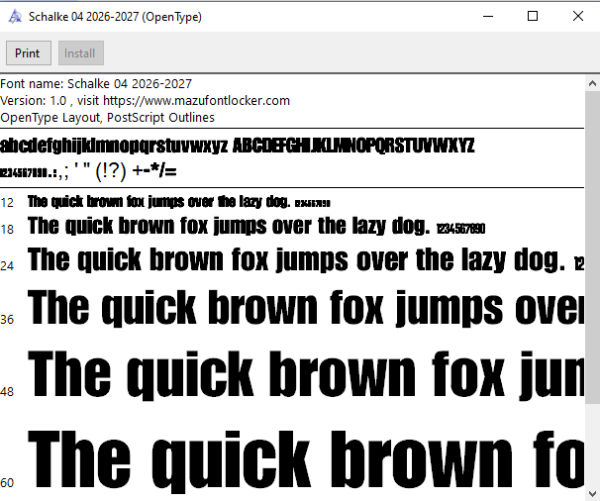600x501 pixels.
Task: Click the font viewer icon in the title bar
Action: 15,16
